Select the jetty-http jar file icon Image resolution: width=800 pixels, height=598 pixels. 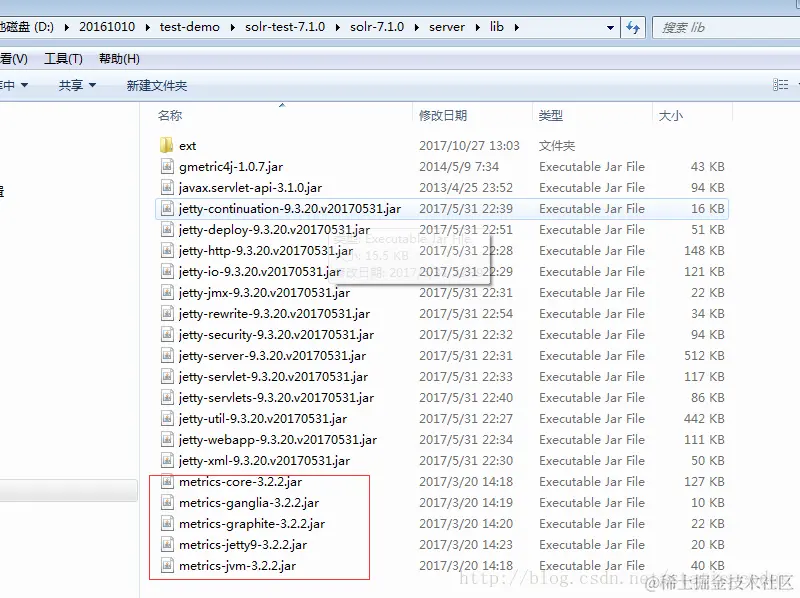[167, 251]
